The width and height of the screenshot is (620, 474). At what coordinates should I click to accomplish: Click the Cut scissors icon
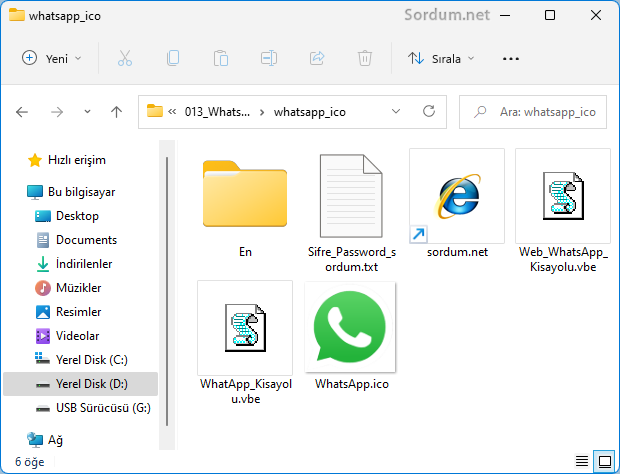click(x=125, y=59)
